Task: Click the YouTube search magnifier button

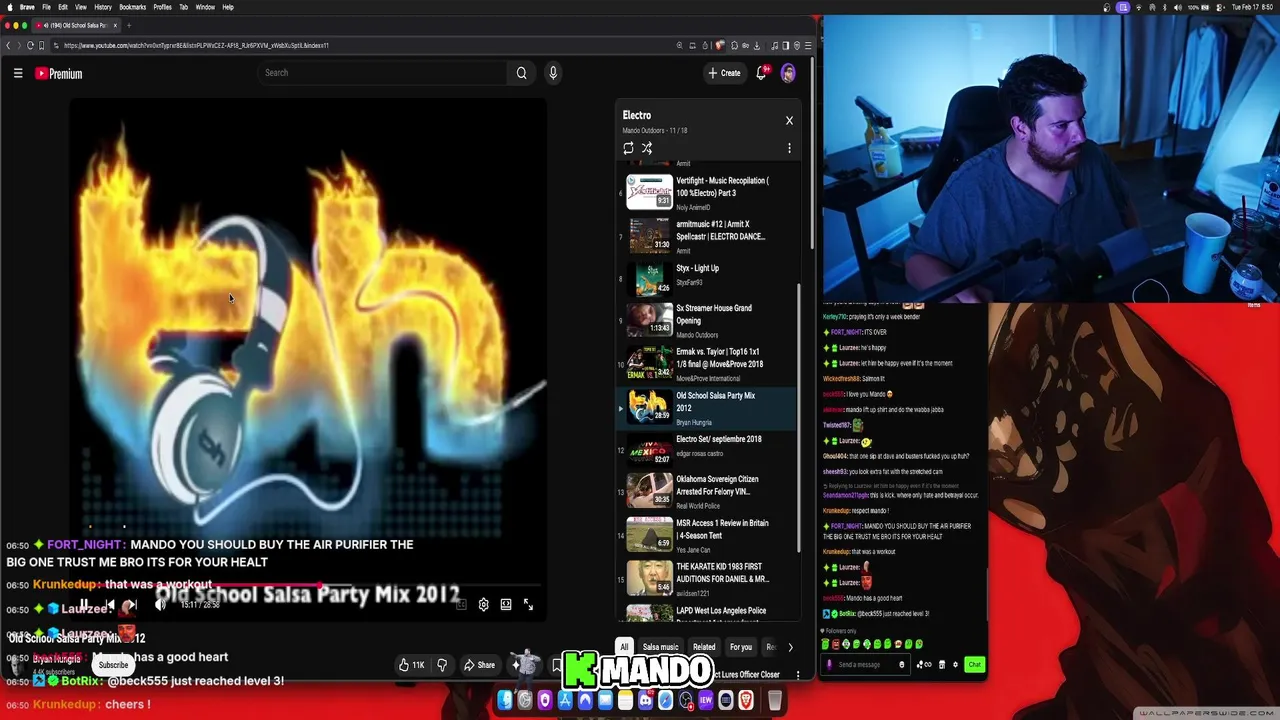Action: pyautogui.click(x=521, y=73)
